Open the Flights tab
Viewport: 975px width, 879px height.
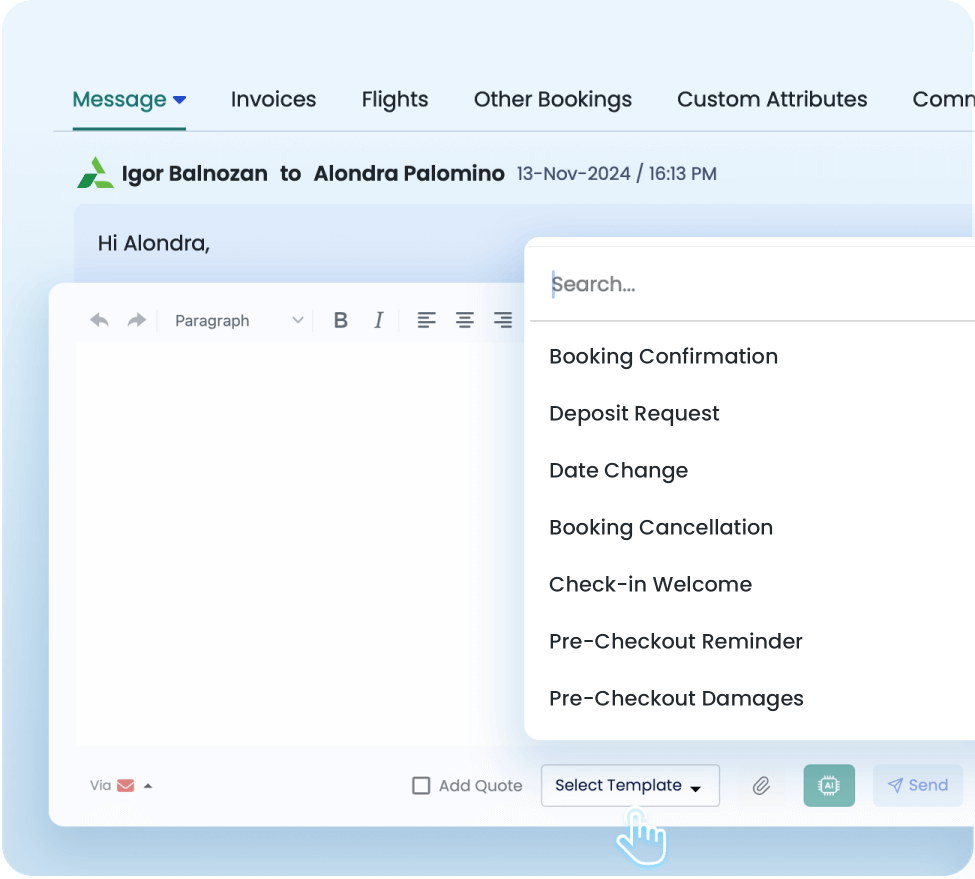(x=395, y=99)
